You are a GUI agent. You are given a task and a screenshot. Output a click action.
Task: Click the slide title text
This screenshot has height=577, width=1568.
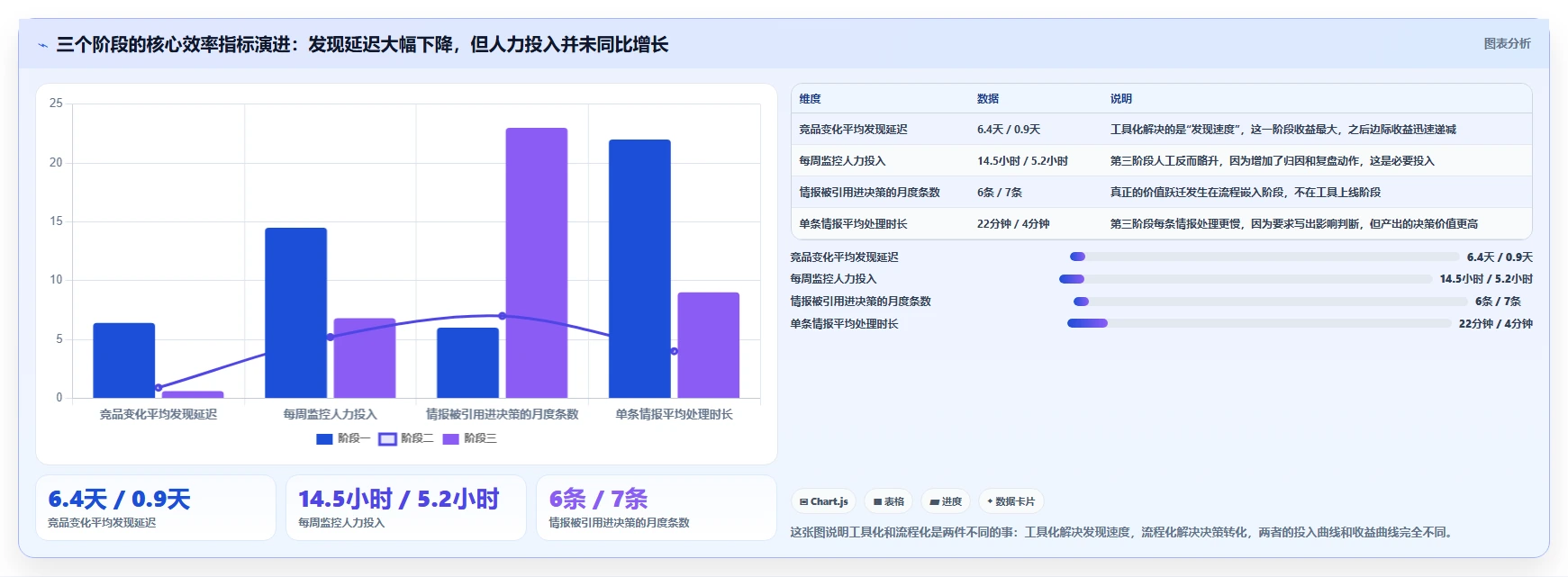click(x=362, y=44)
